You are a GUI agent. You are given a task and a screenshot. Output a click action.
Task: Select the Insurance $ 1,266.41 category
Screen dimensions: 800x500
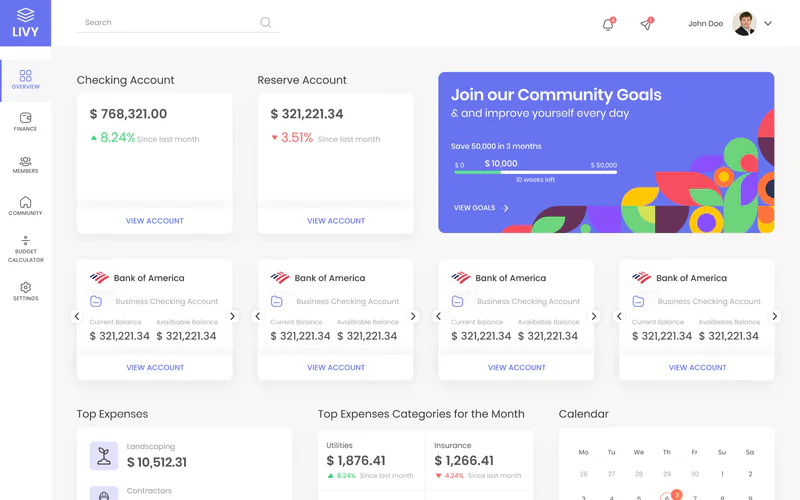(x=479, y=461)
